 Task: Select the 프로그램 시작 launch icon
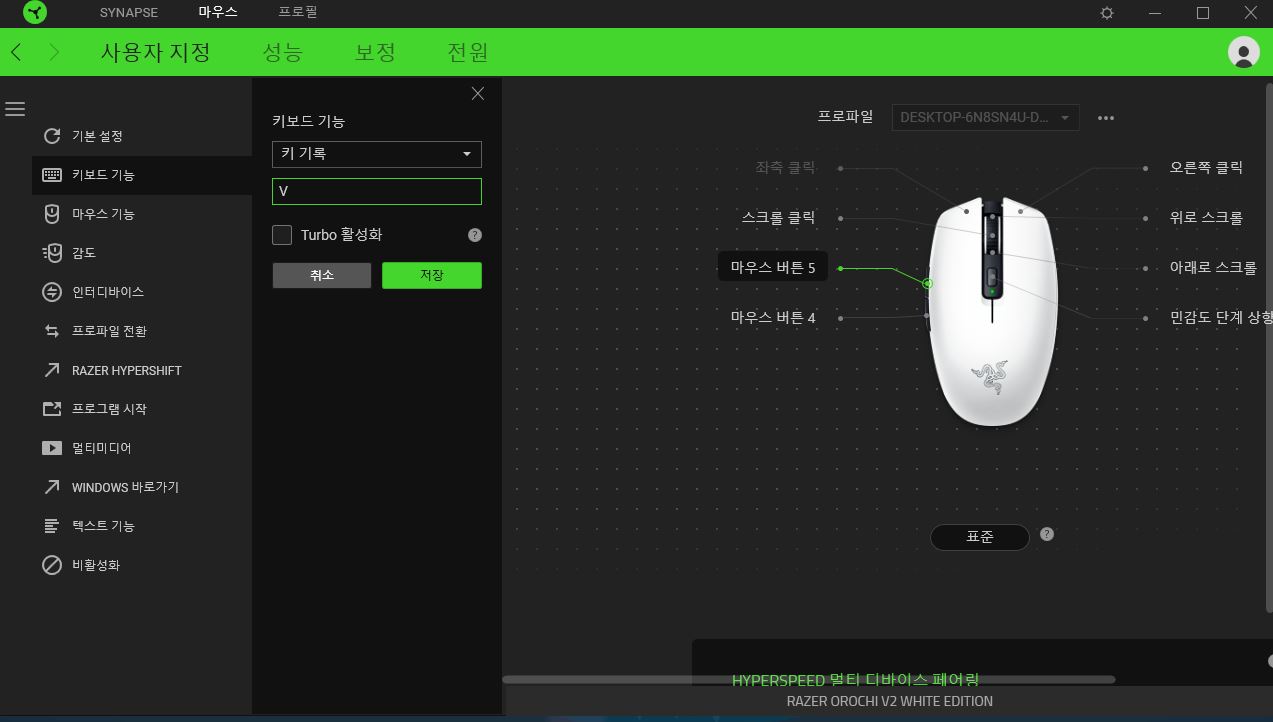point(52,409)
